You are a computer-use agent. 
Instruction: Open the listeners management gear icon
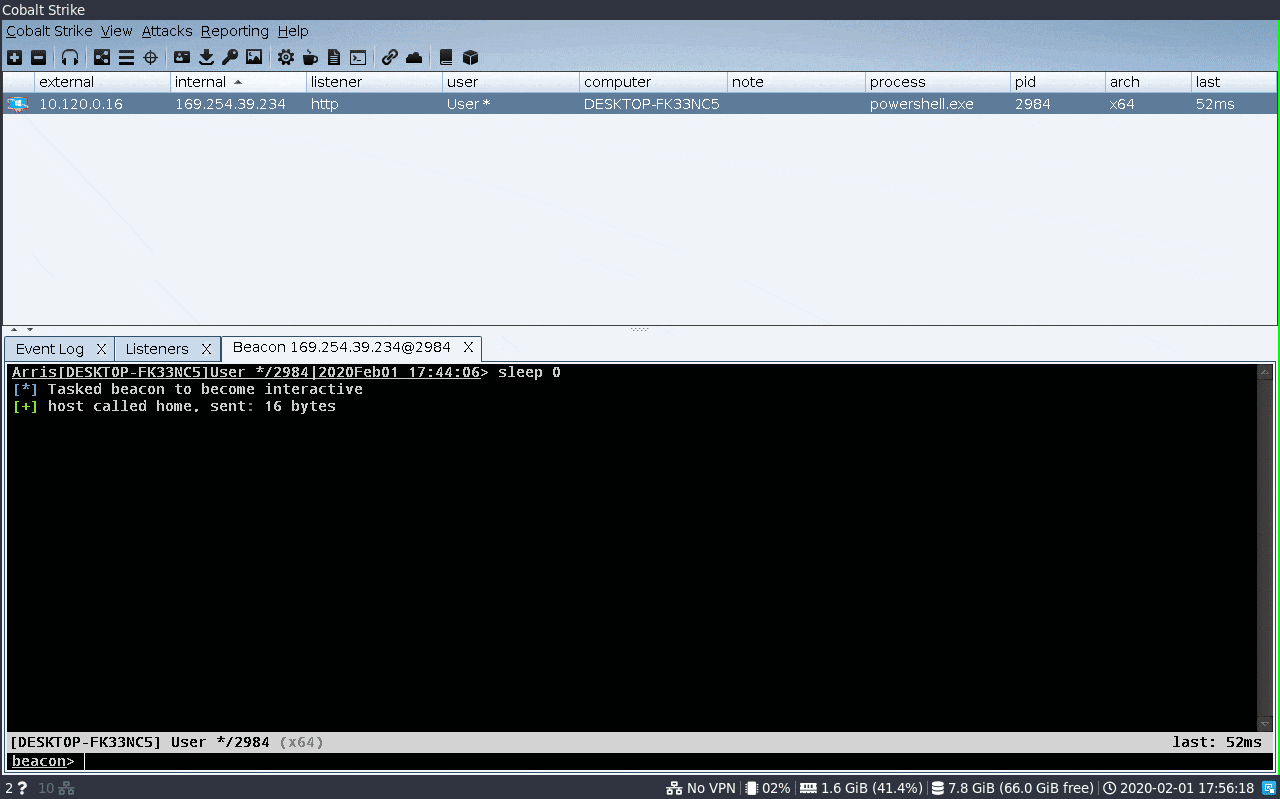[x=287, y=57]
